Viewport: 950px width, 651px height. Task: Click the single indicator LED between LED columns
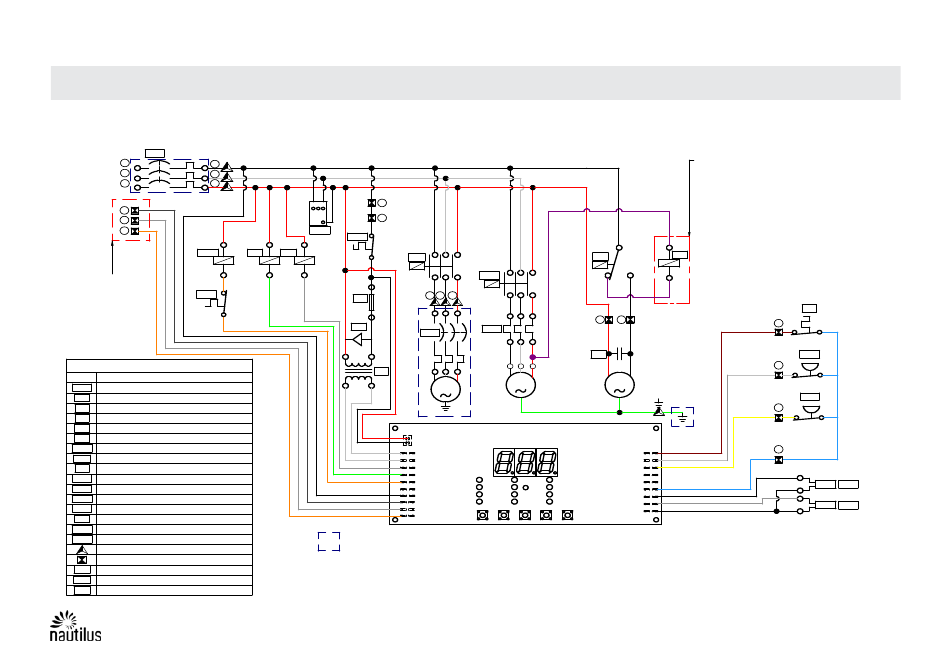[x=526, y=487]
